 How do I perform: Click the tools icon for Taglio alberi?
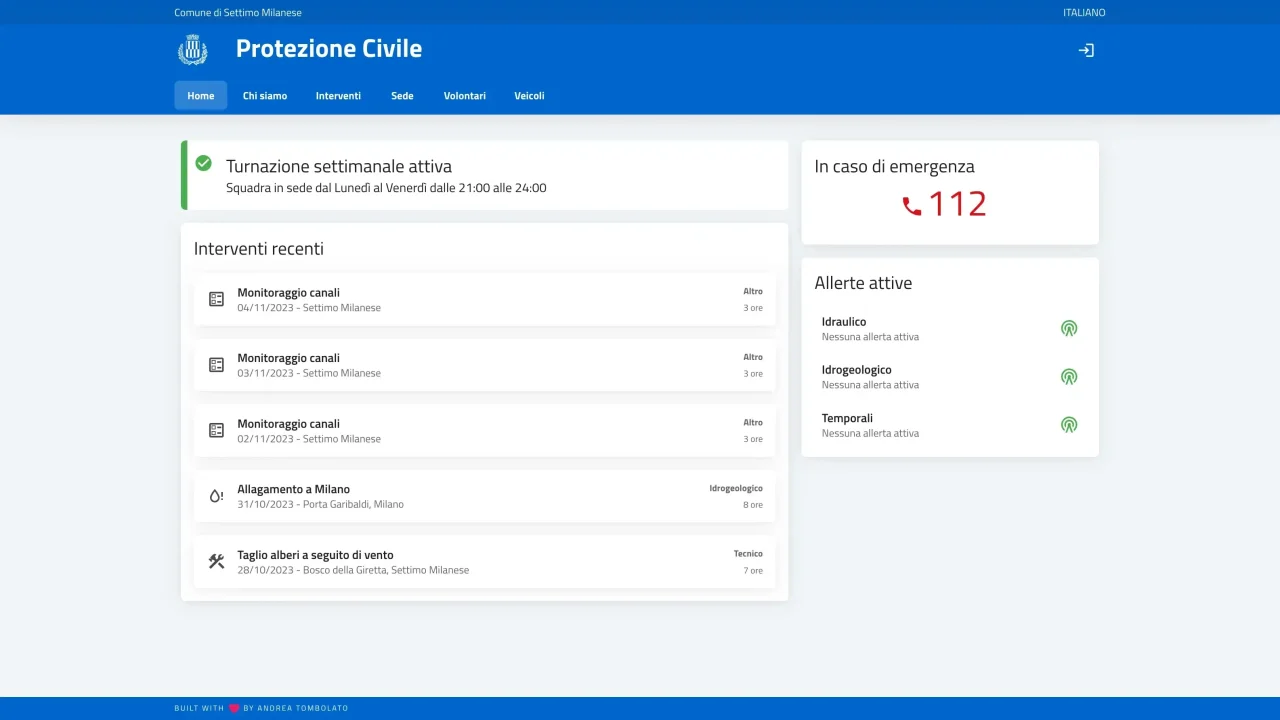point(216,561)
